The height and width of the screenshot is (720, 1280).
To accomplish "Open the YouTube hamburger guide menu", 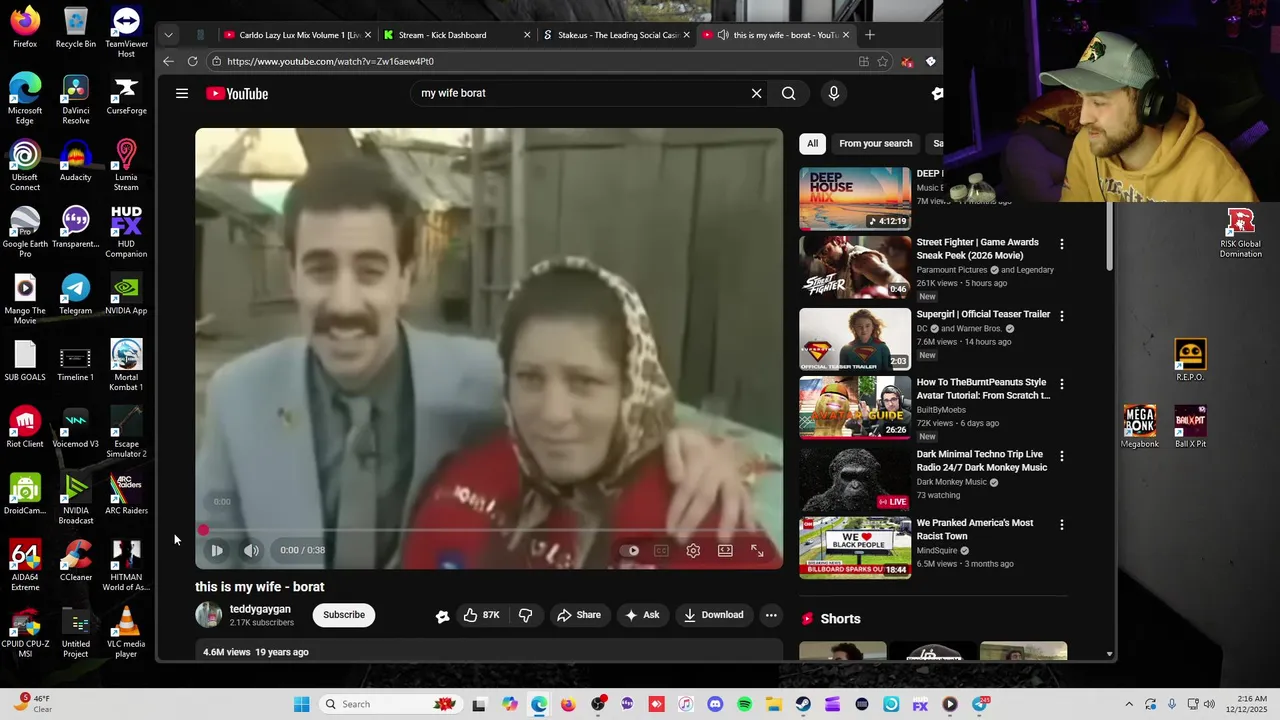I will click(x=182, y=93).
